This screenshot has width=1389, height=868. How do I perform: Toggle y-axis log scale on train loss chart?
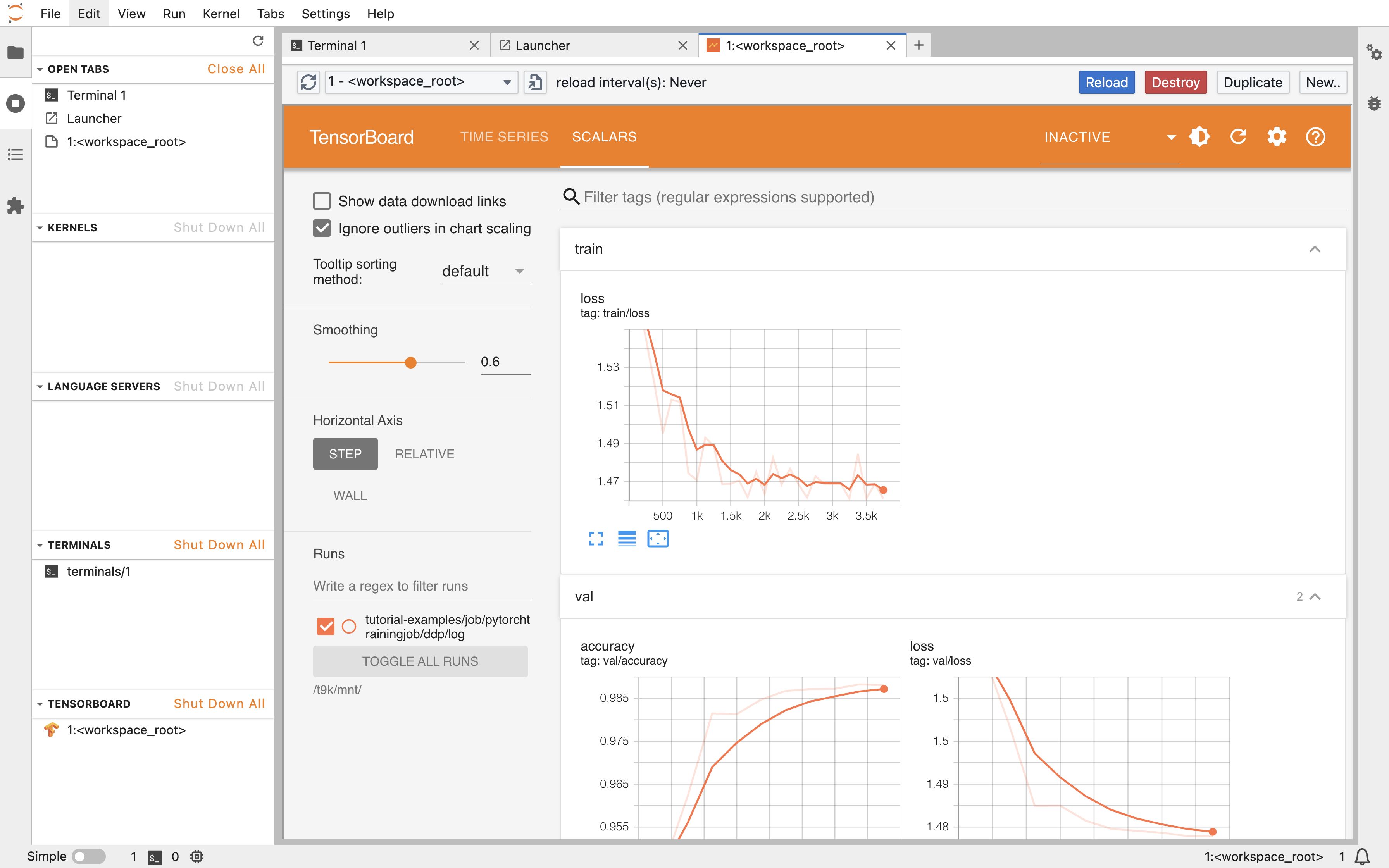click(x=627, y=539)
